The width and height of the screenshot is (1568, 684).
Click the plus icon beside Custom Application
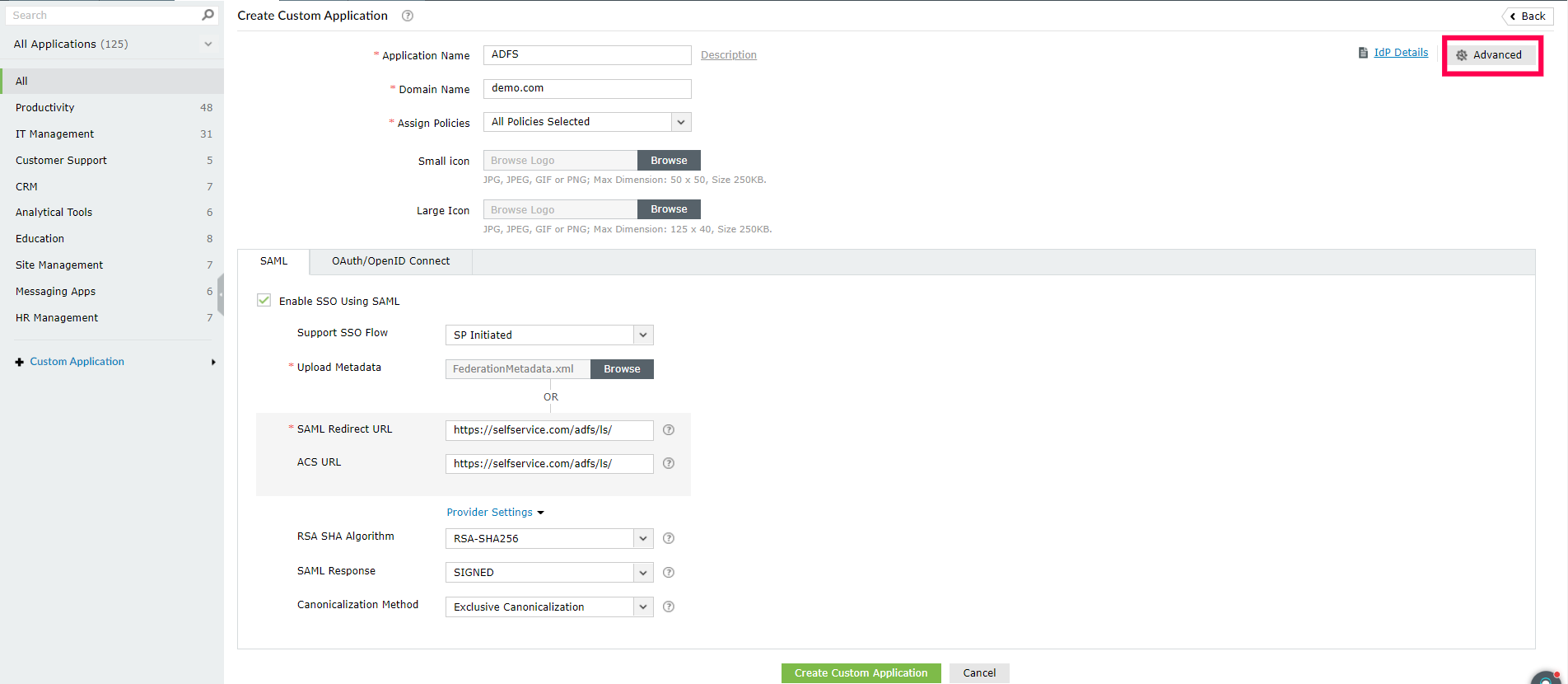coord(20,362)
